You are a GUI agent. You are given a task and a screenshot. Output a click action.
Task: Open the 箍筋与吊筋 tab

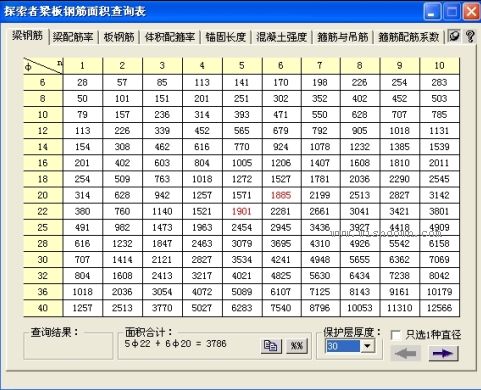point(343,37)
